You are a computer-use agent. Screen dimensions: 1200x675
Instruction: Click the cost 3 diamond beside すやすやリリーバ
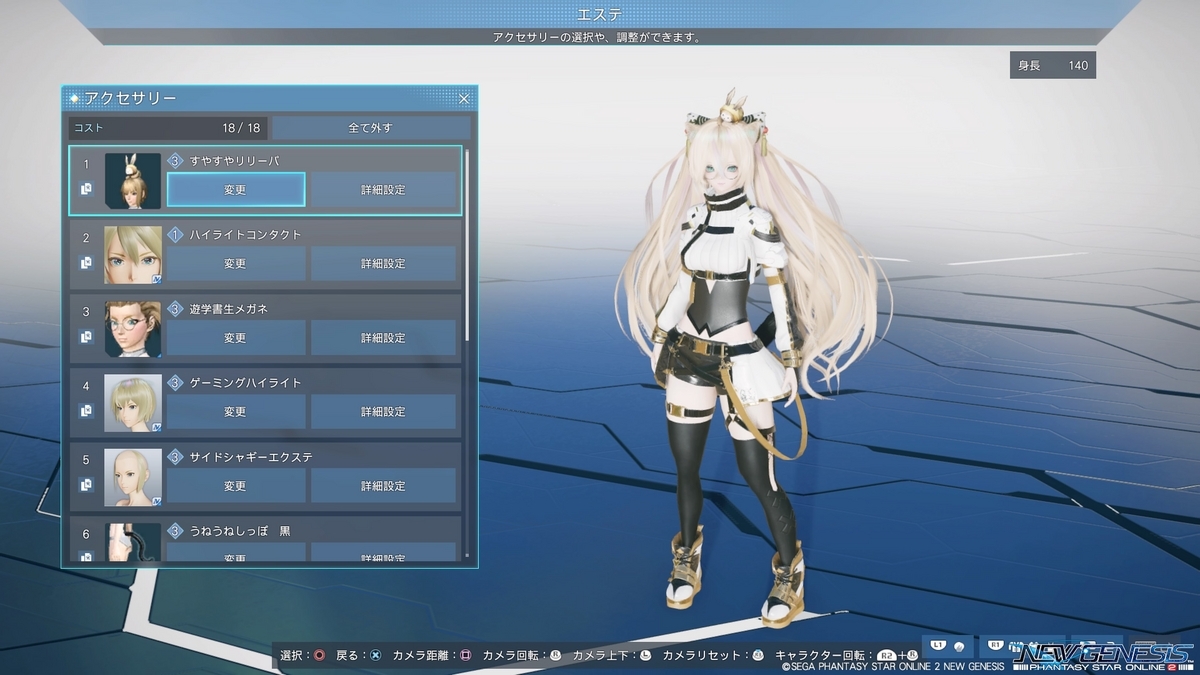tap(175, 160)
